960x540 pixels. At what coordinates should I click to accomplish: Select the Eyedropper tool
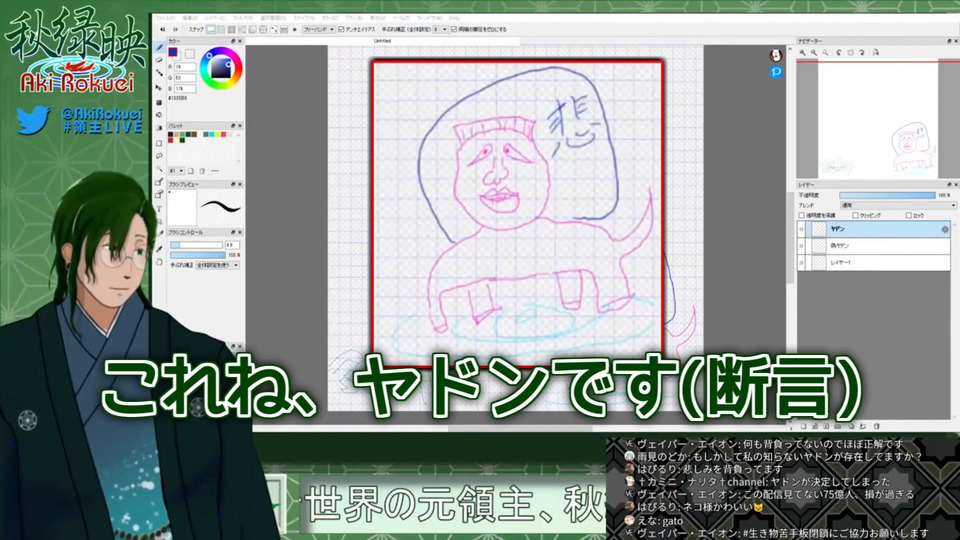pos(159,248)
